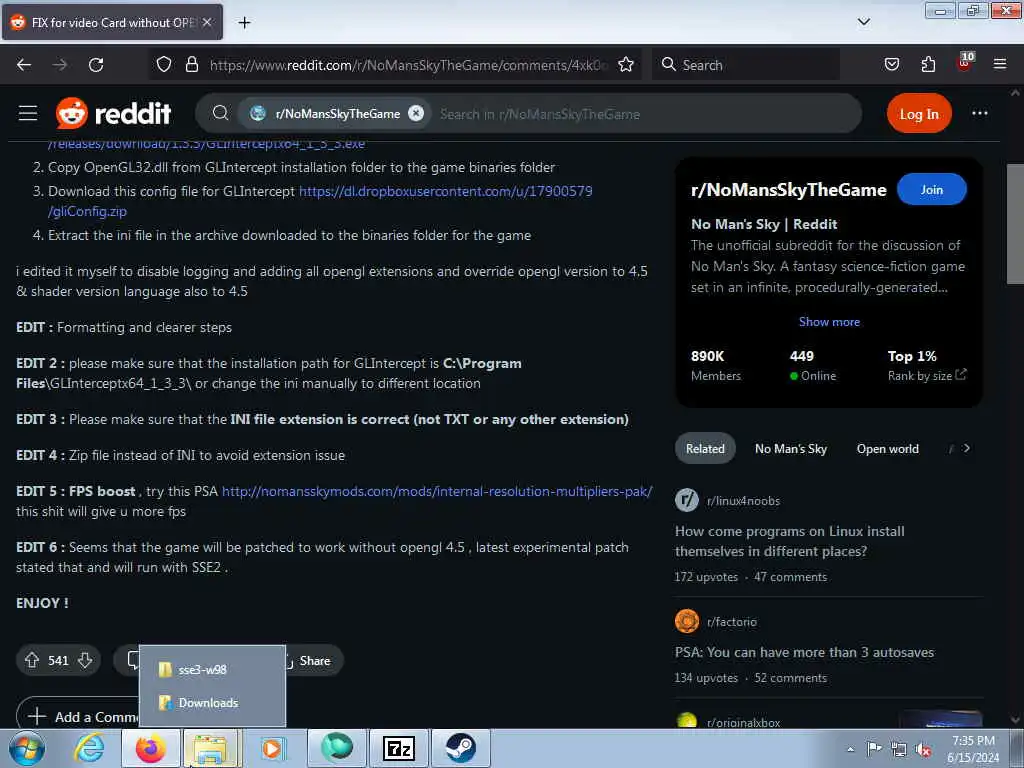Click the Log In button
This screenshot has height=768, width=1024.
pos(919,114)
